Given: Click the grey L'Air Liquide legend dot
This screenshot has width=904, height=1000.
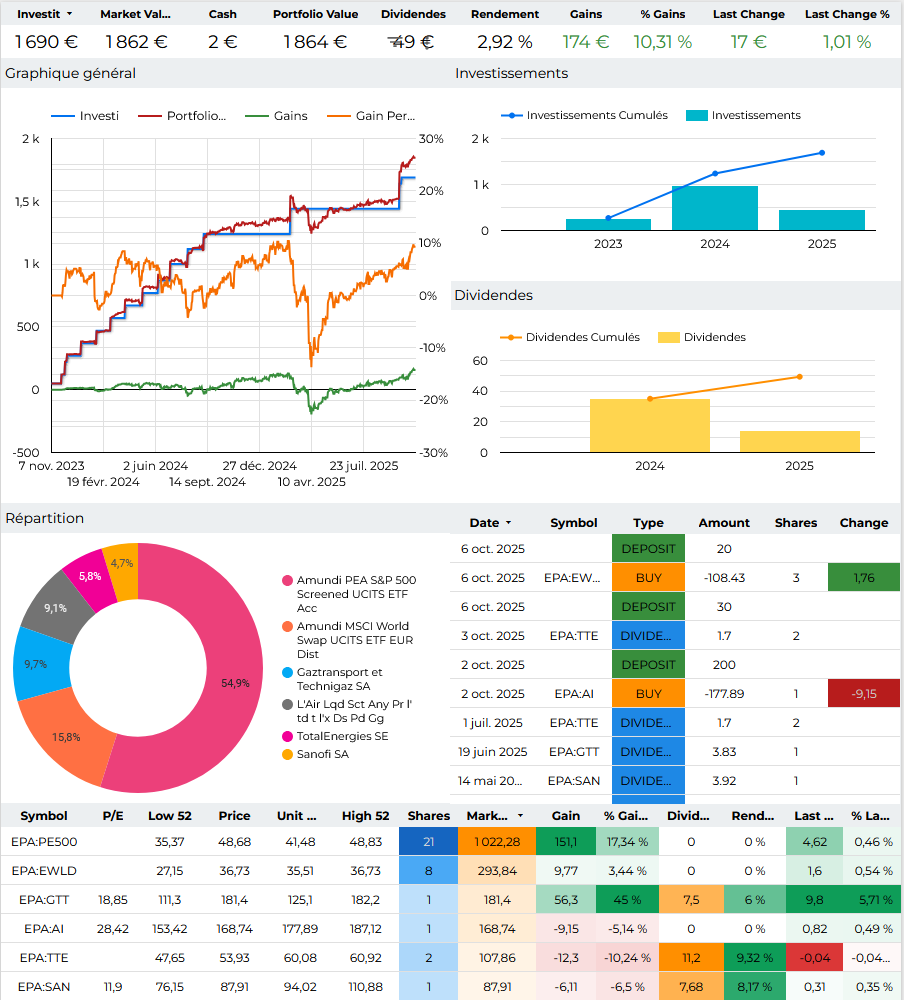Looking at the screenshot, I should (x=288, y=705).
